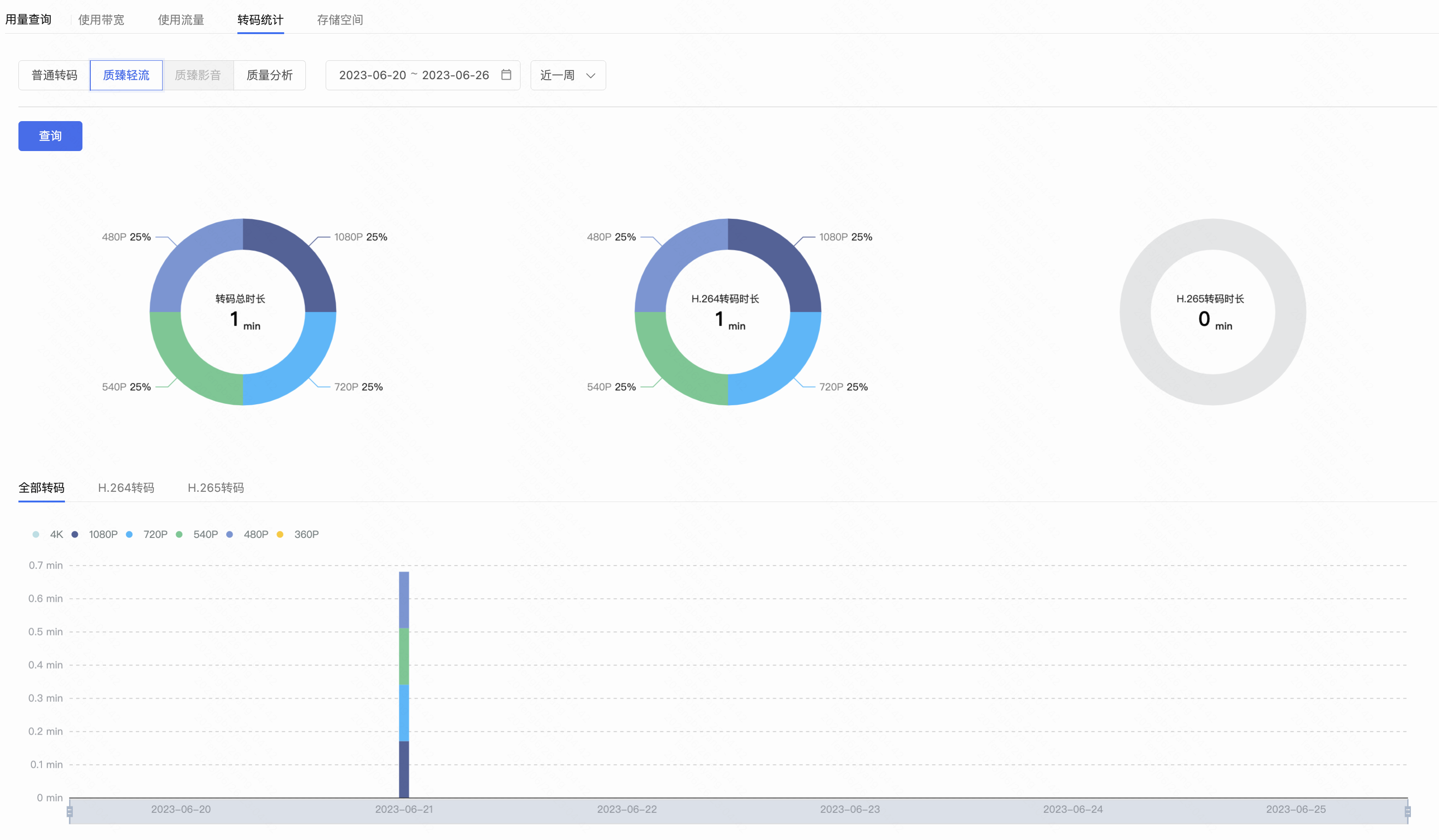Open the calendar icon in date range field
The image size is (1439, 840).
[506, 75]
